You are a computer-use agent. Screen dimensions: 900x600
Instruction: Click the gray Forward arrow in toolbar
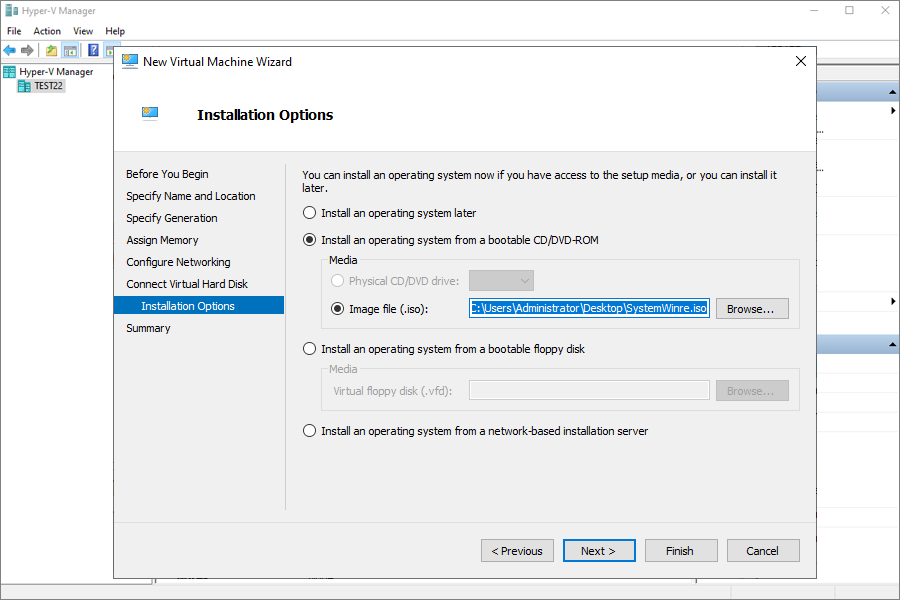tap(27, 51)
